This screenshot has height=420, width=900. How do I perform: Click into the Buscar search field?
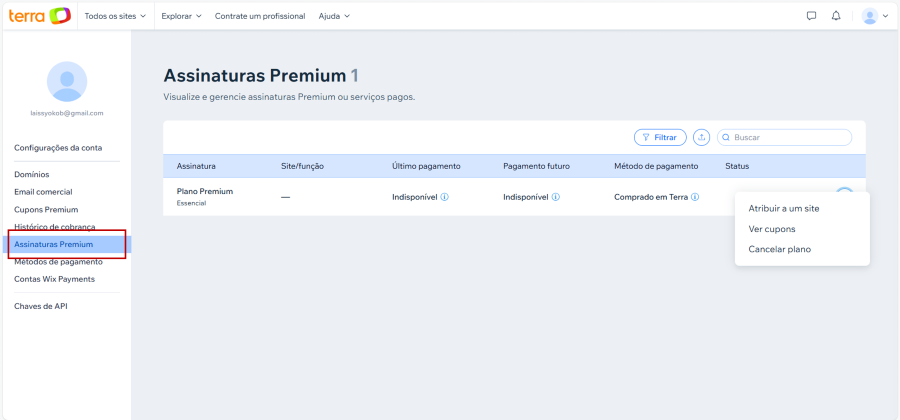[x=790, y=137]
